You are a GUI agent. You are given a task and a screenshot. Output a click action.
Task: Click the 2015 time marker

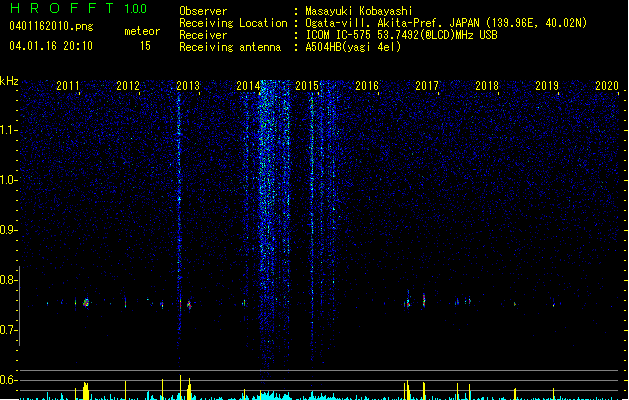coord(307,86)
